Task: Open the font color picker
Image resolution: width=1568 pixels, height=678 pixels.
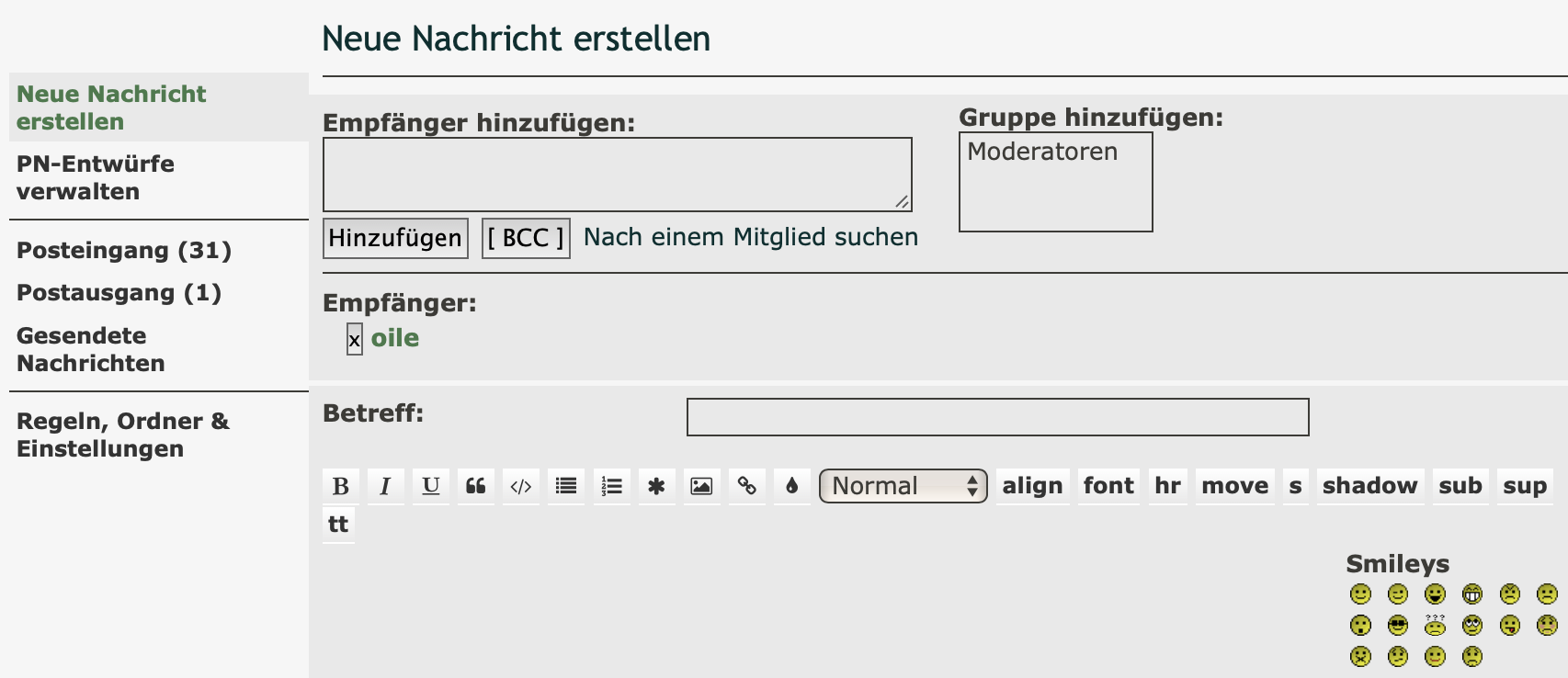Action: click(x=791, y=486)
